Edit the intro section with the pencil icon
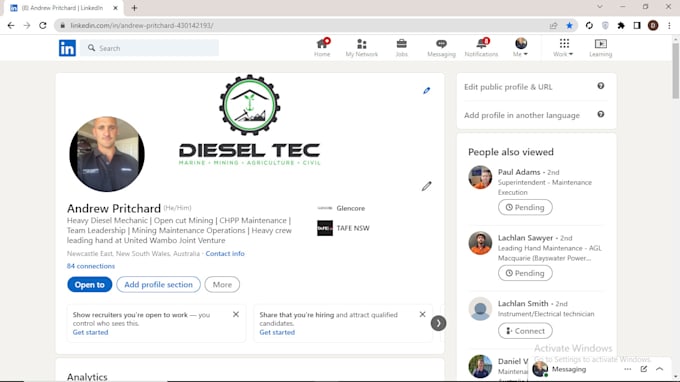The image size is (680, 382). click(427, 186)
